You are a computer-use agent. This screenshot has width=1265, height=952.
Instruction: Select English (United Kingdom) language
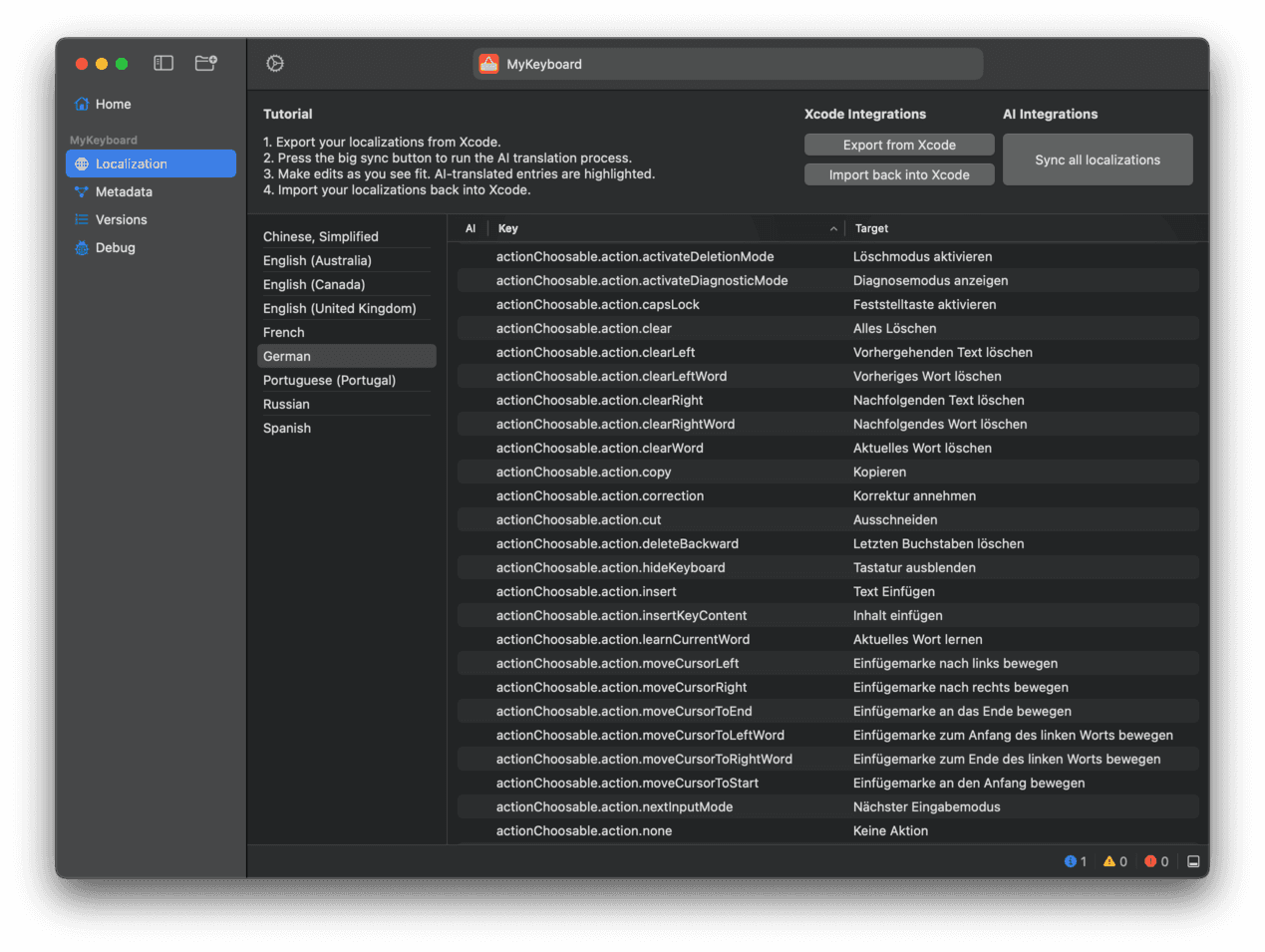tap(346, 308)
